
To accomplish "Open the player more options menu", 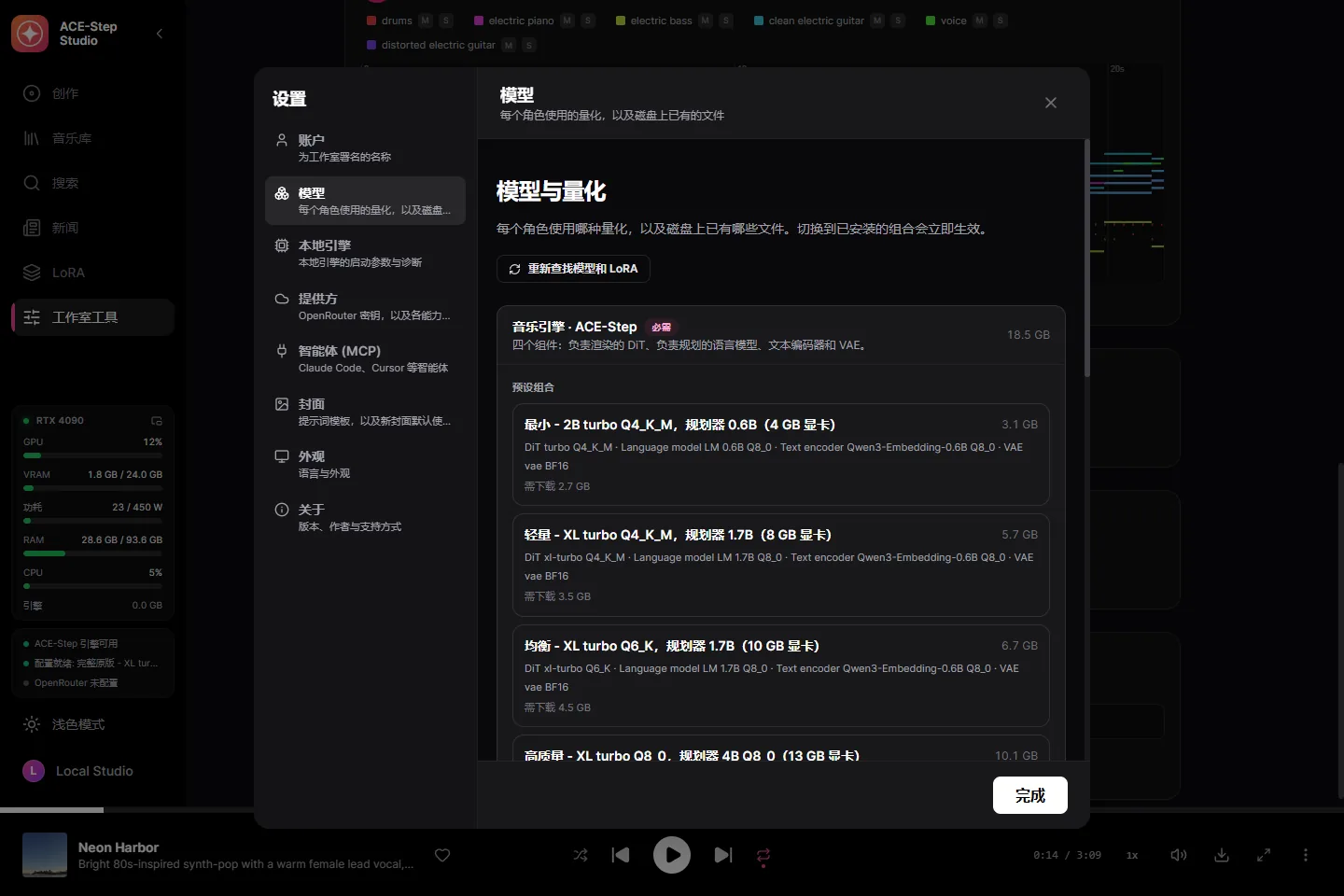I will point(1305,855).
